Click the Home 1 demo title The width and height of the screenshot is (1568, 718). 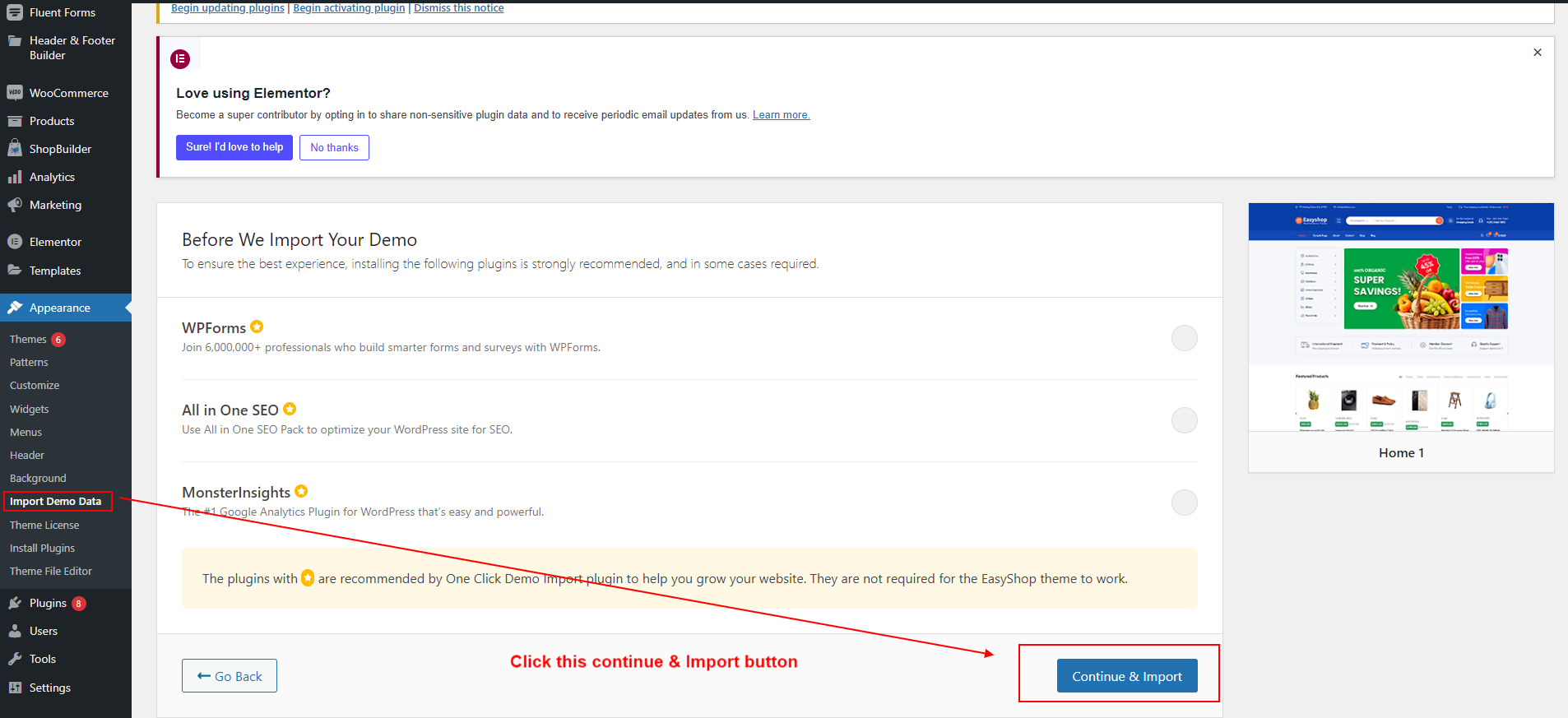pyautogui.click(x=1401, y=452)
